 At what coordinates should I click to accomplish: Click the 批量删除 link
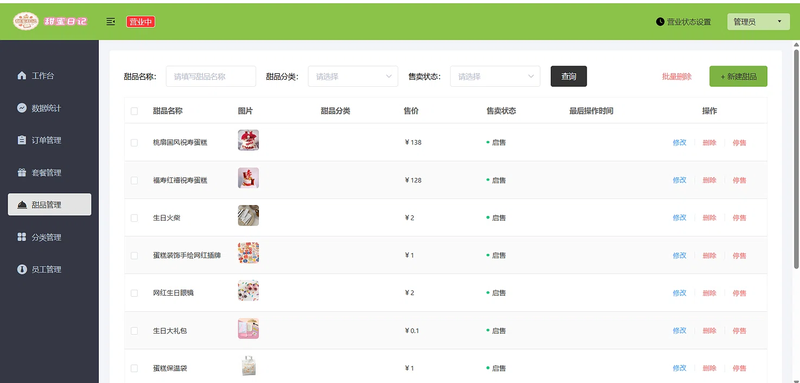tap(677, 76)
